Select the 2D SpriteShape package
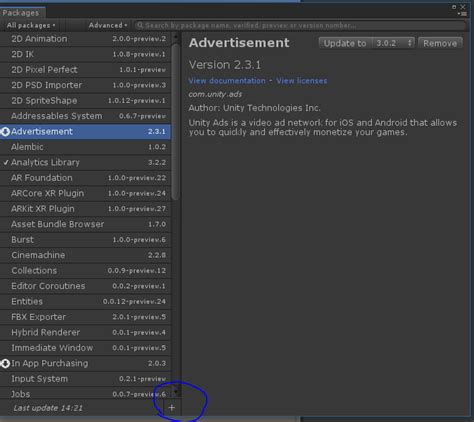 click(x=85, y=100)
